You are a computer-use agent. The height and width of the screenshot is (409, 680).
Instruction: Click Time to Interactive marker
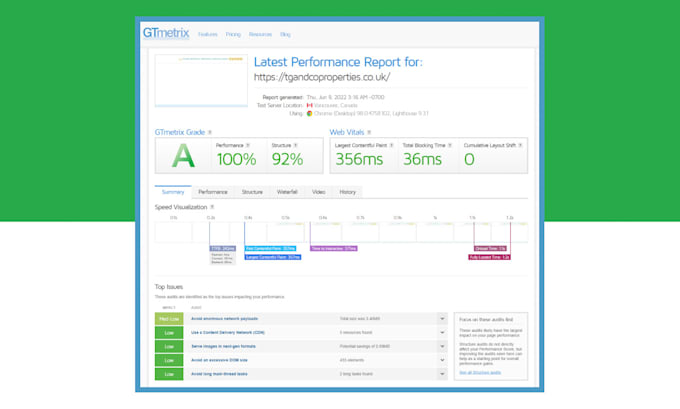tap(333, 249)
